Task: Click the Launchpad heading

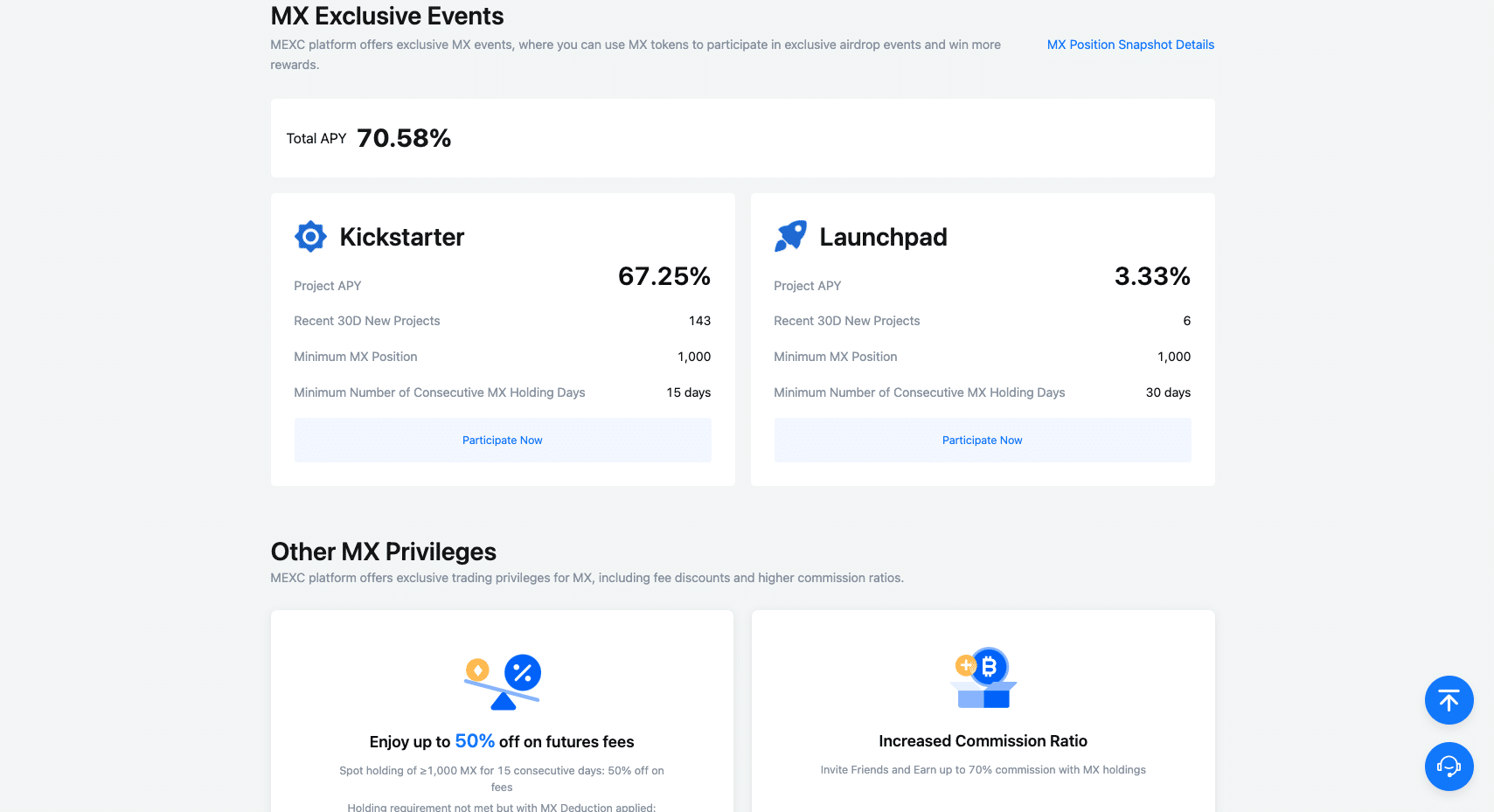Action: (883, 237)
